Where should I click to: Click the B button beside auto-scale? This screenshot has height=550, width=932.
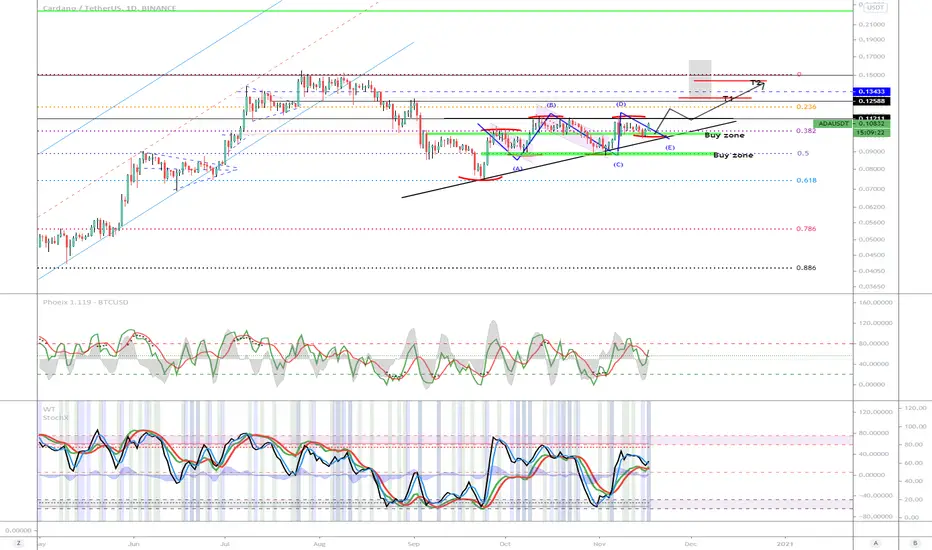915,543
